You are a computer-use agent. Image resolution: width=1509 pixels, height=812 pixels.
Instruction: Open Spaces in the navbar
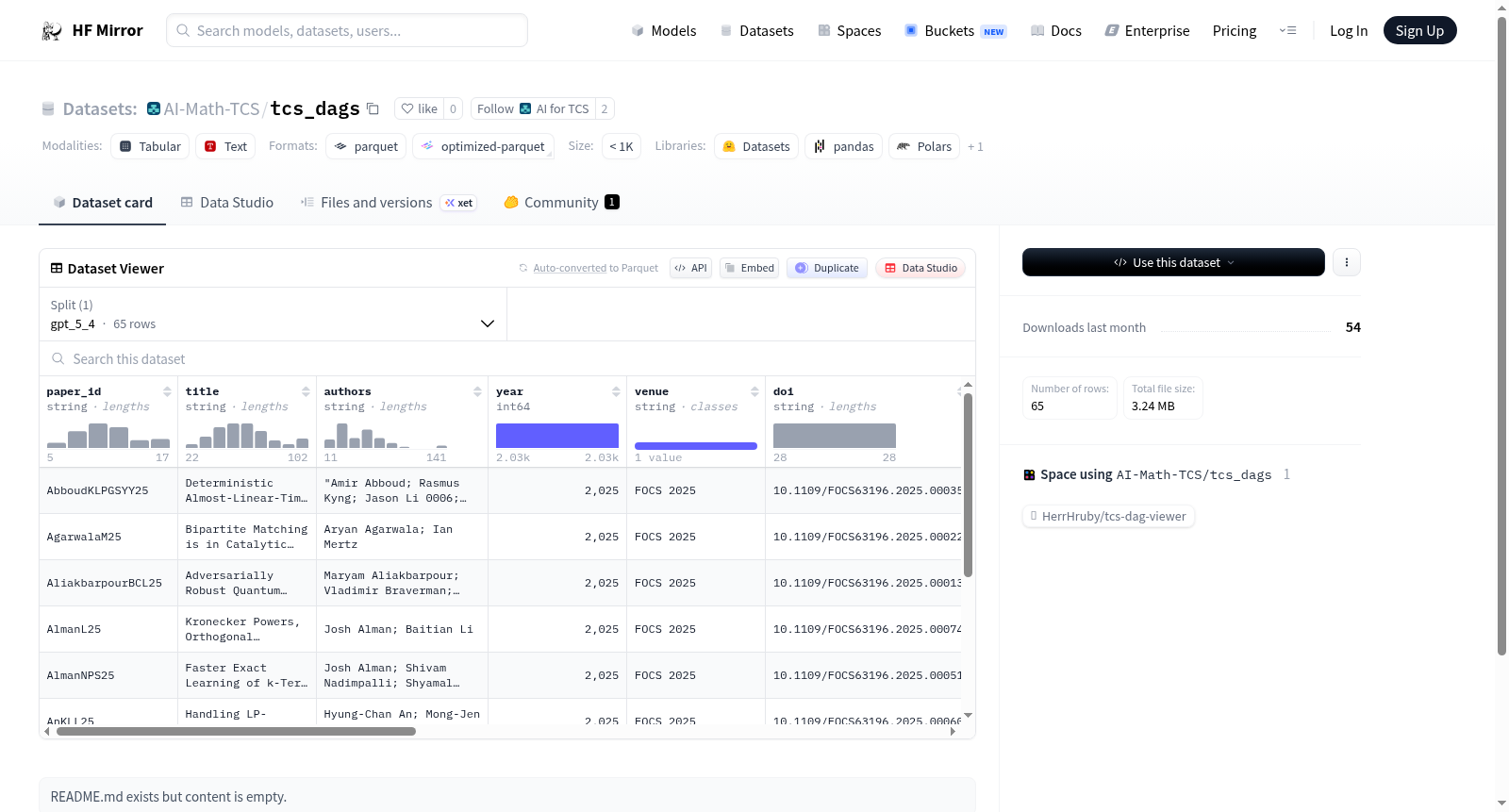pyautogui.click(x=849, y=30)
